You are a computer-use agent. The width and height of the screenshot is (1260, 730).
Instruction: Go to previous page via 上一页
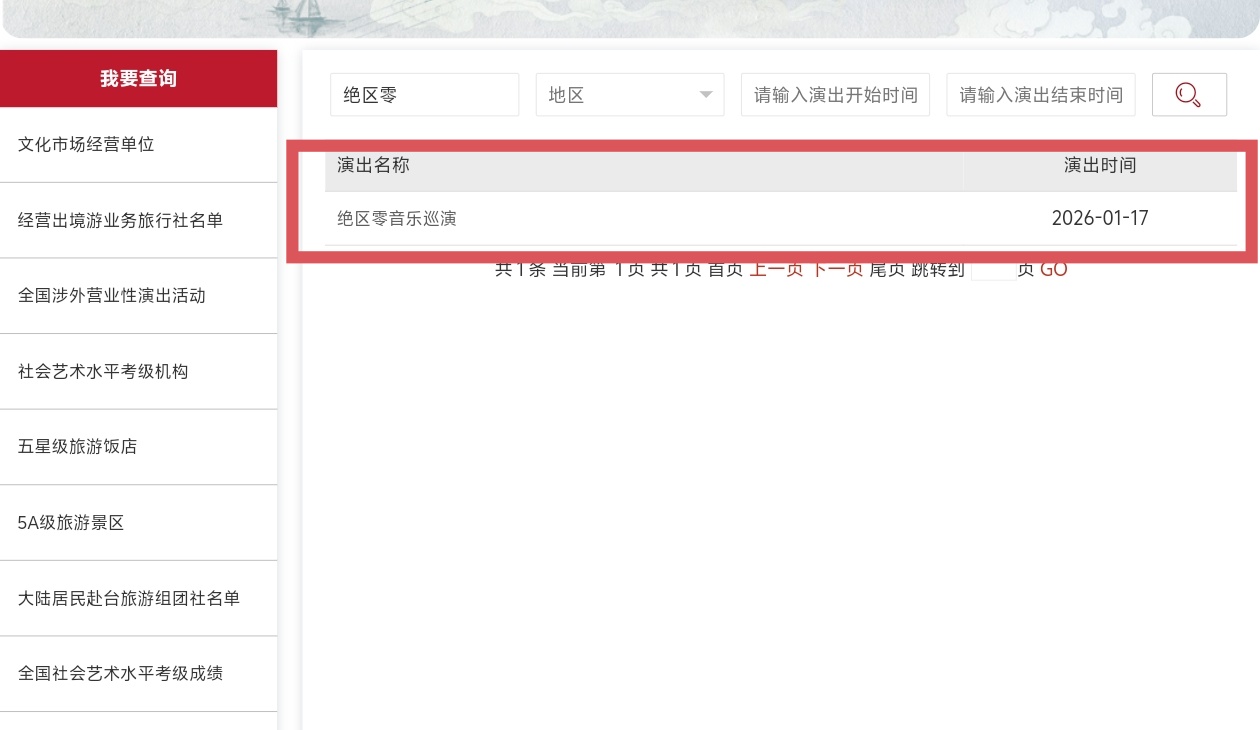point(776,269)
